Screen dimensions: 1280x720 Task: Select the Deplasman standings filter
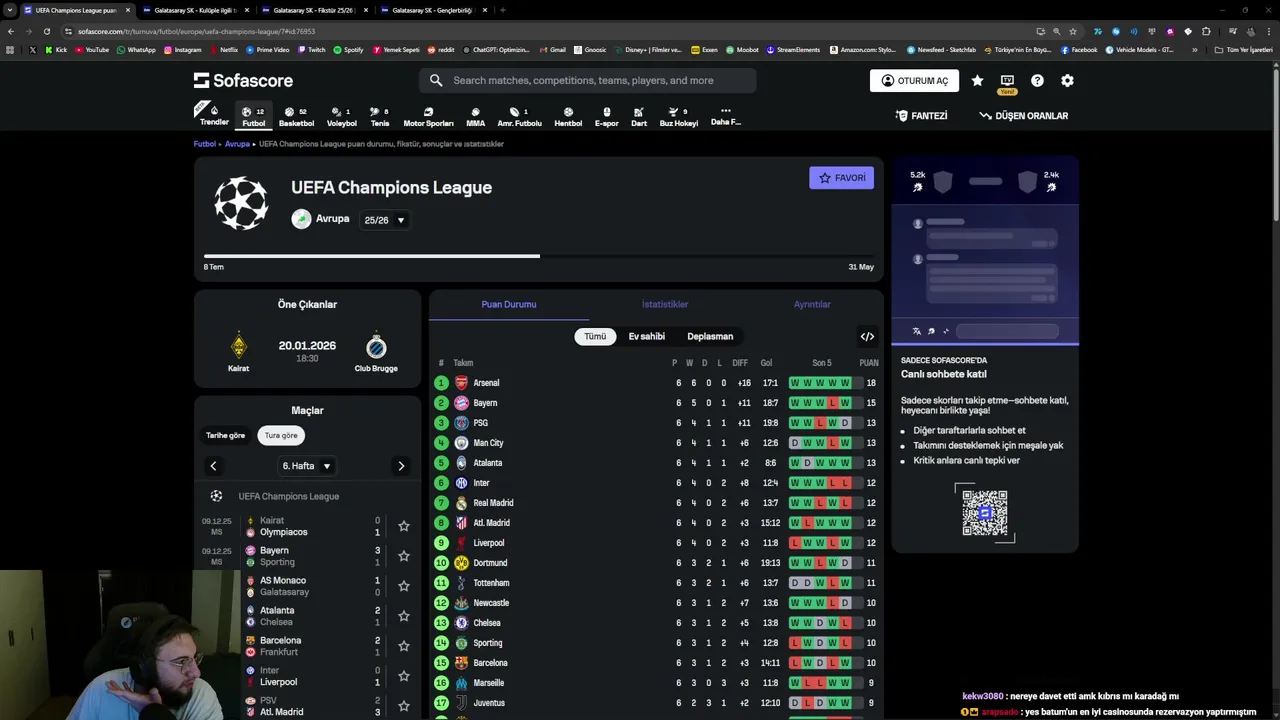tap(710, 337)
